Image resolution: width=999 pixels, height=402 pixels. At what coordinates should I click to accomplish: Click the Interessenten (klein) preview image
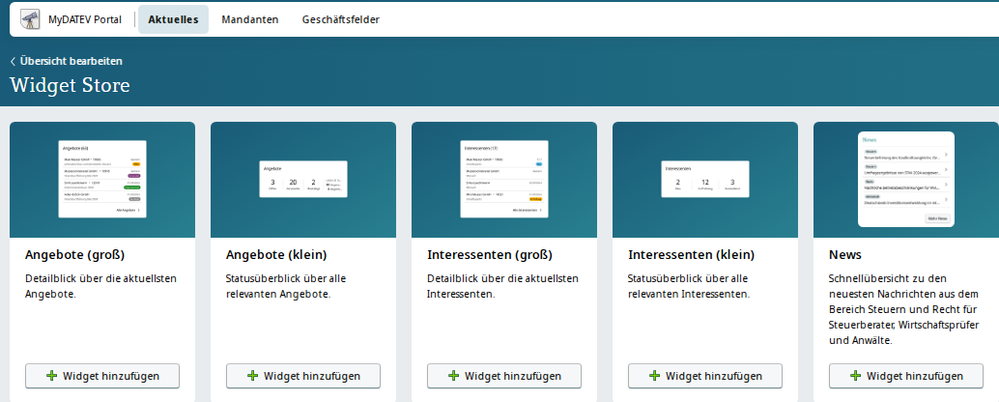[x=705, y=180]
